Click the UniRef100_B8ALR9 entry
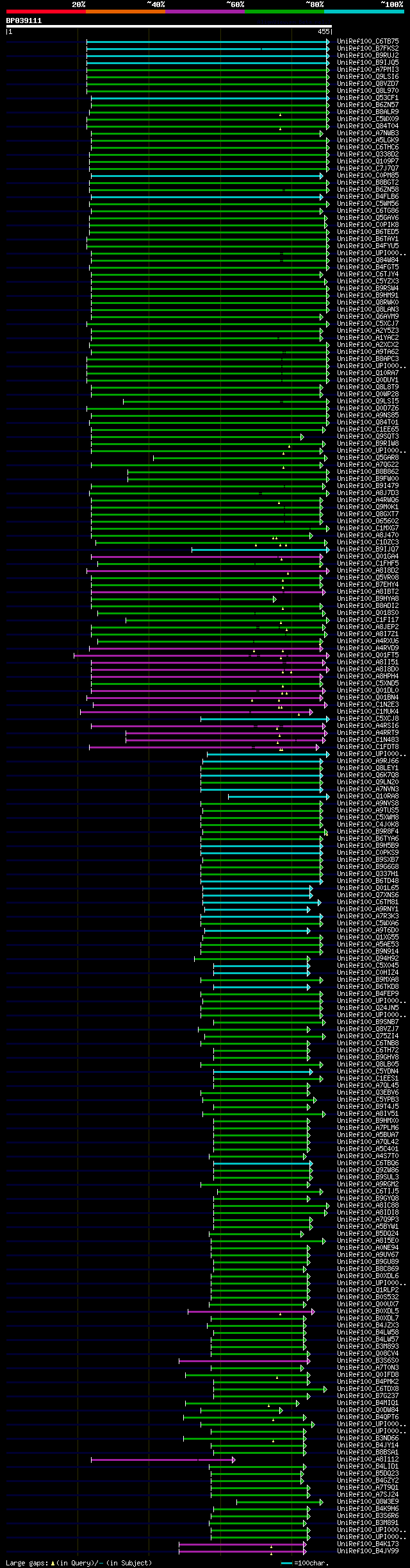 pos(368,112)
